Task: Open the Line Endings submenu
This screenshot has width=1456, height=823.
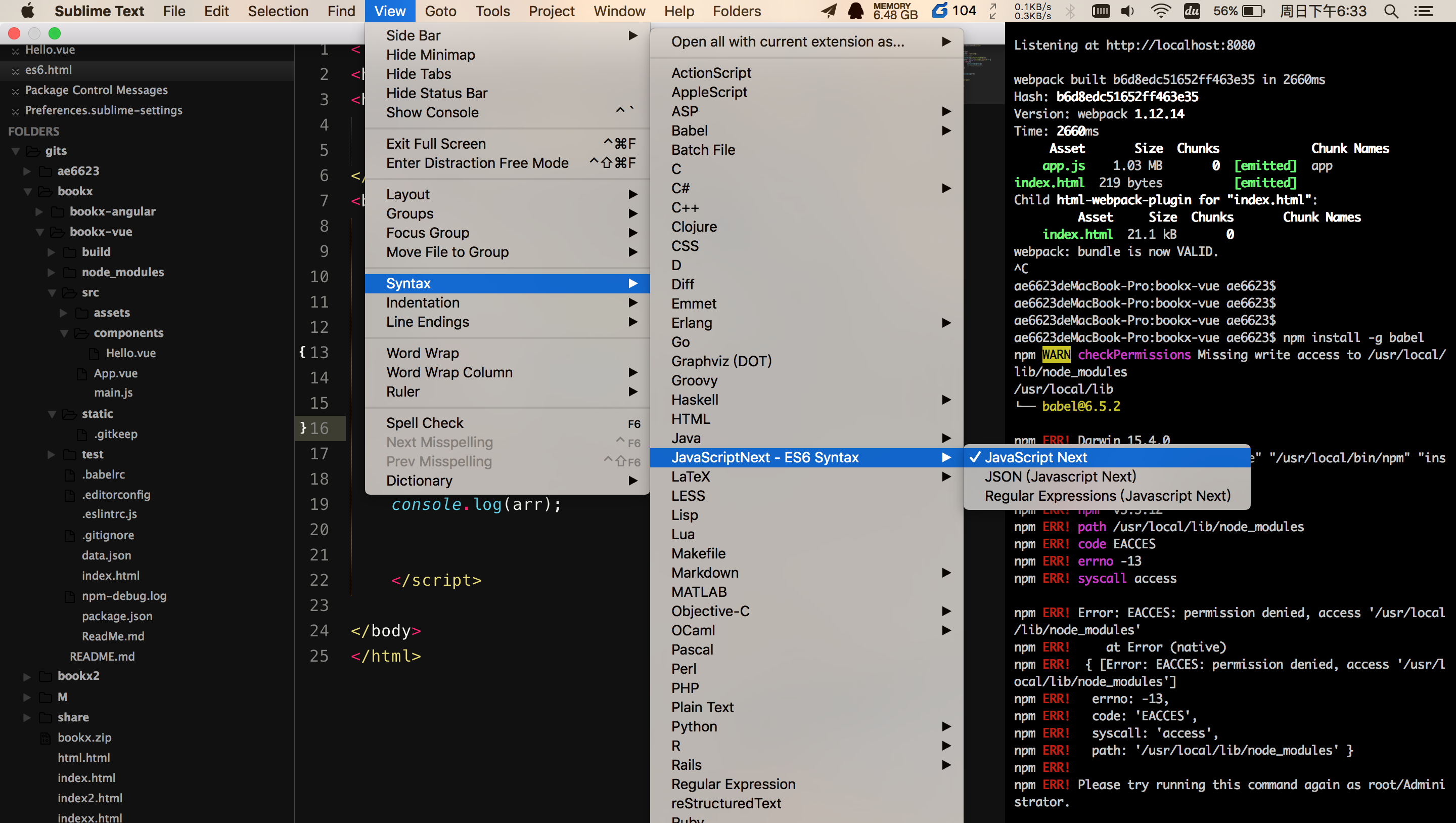Action: 507,322
